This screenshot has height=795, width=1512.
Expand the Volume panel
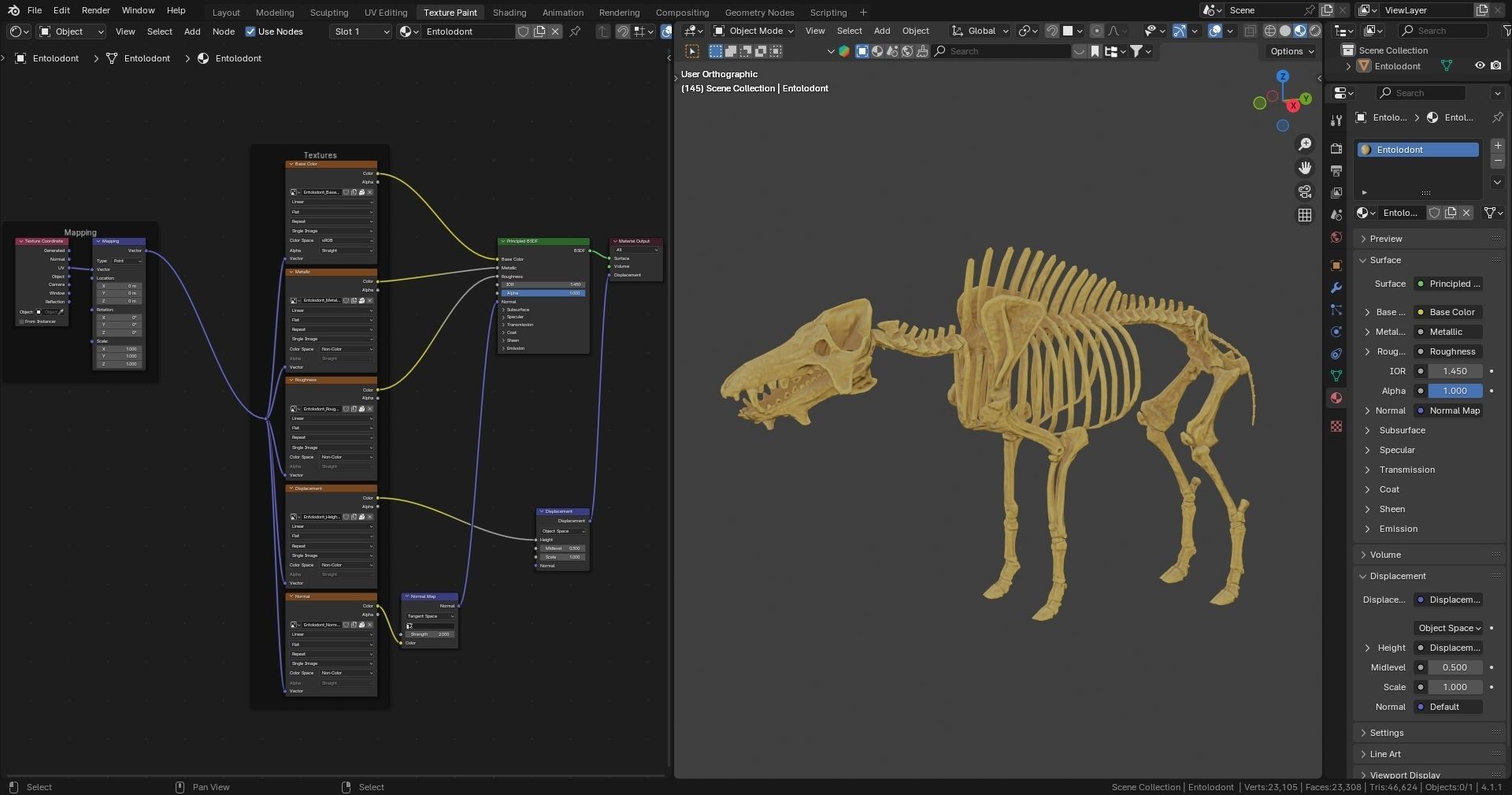[1384, 555]
